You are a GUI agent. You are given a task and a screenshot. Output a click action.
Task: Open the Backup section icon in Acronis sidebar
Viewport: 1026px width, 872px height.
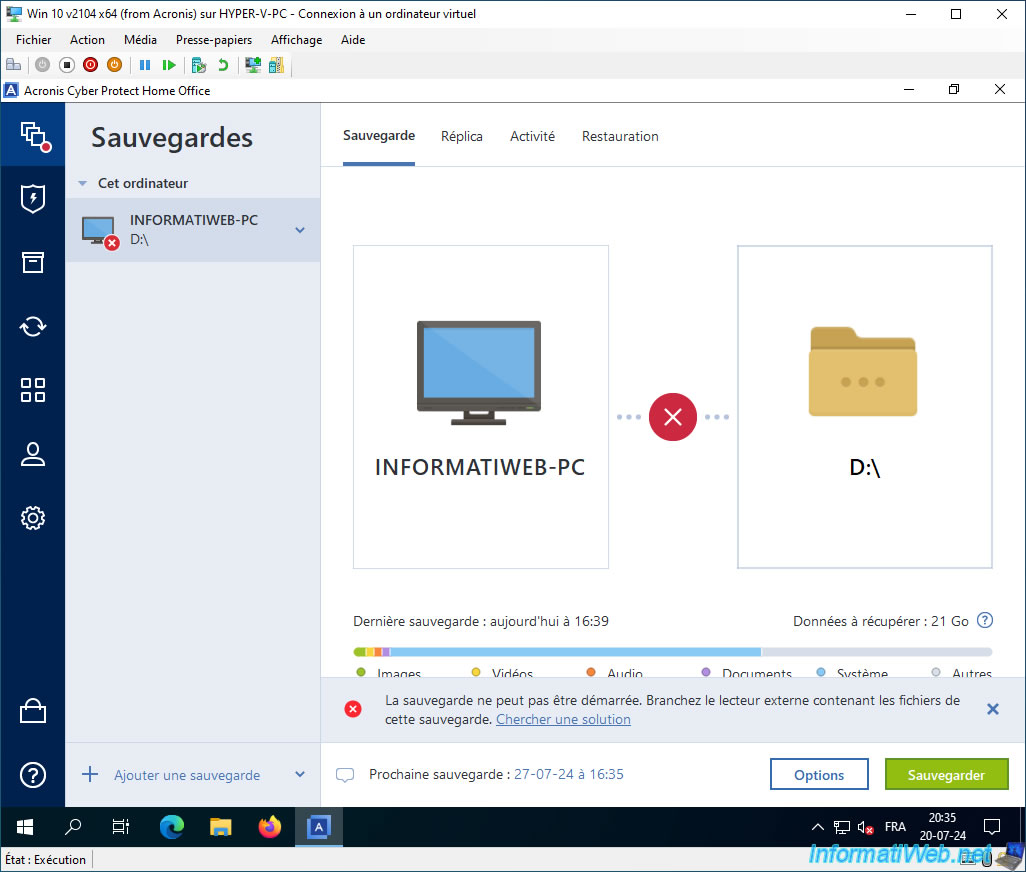[x=33, y=135]
